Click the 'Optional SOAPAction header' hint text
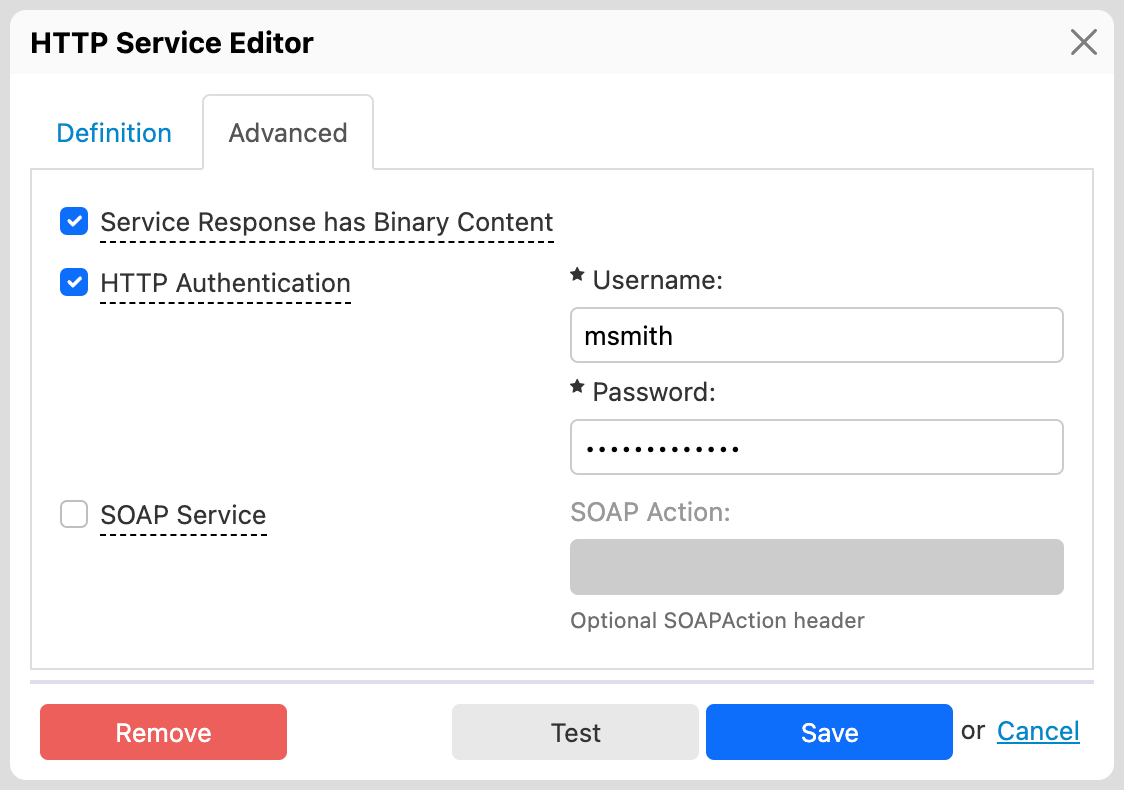This screenshot has height=790, width=1124. pyautogui.click(x=717, y=620)
